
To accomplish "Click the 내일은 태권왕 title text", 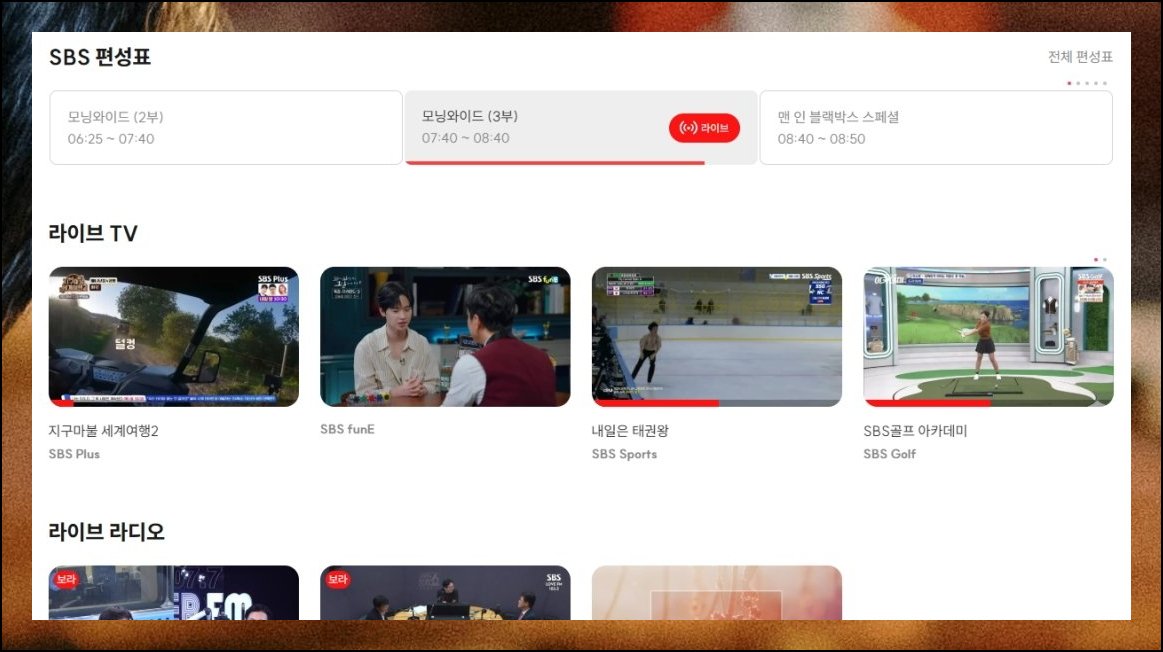I will point(630,431).
